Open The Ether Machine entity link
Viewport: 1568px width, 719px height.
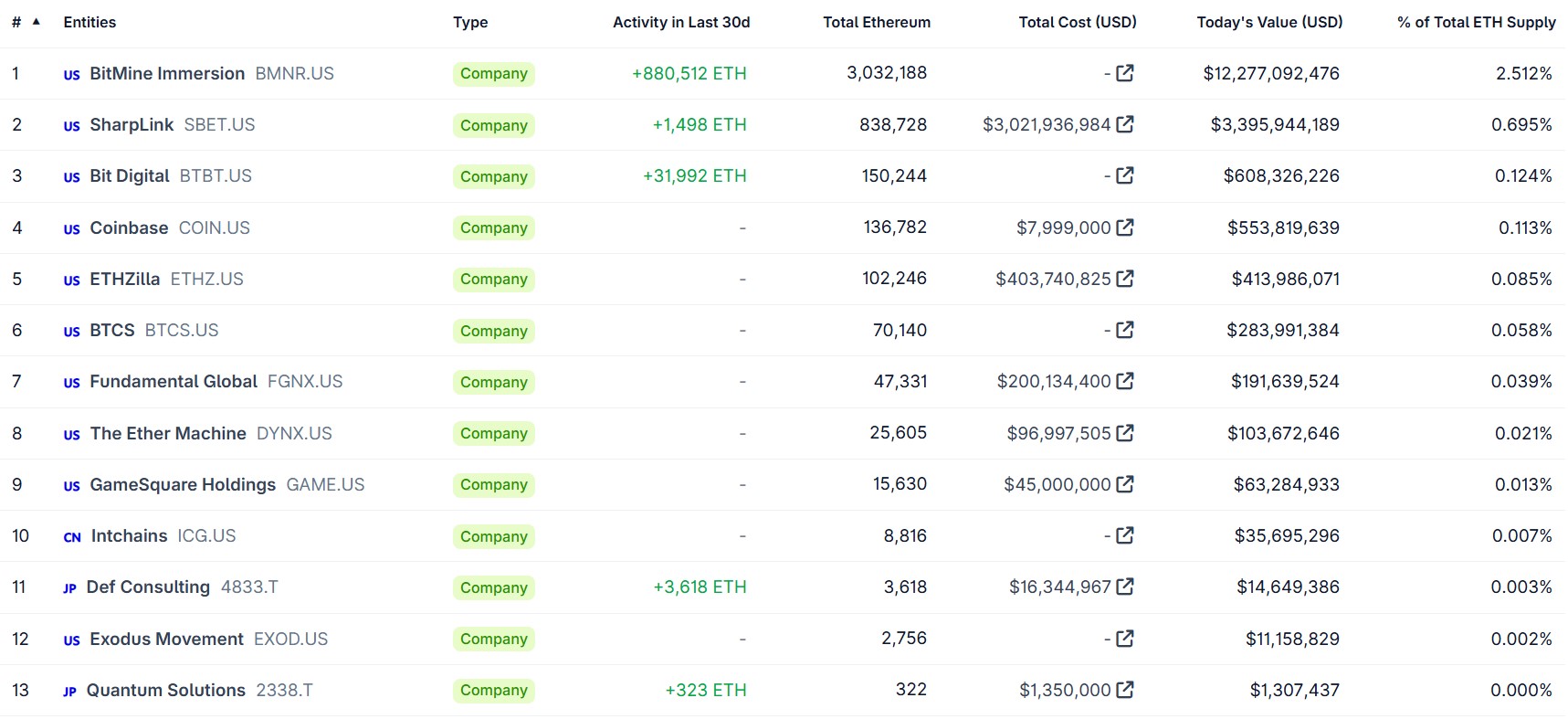(x=168, y=433)
